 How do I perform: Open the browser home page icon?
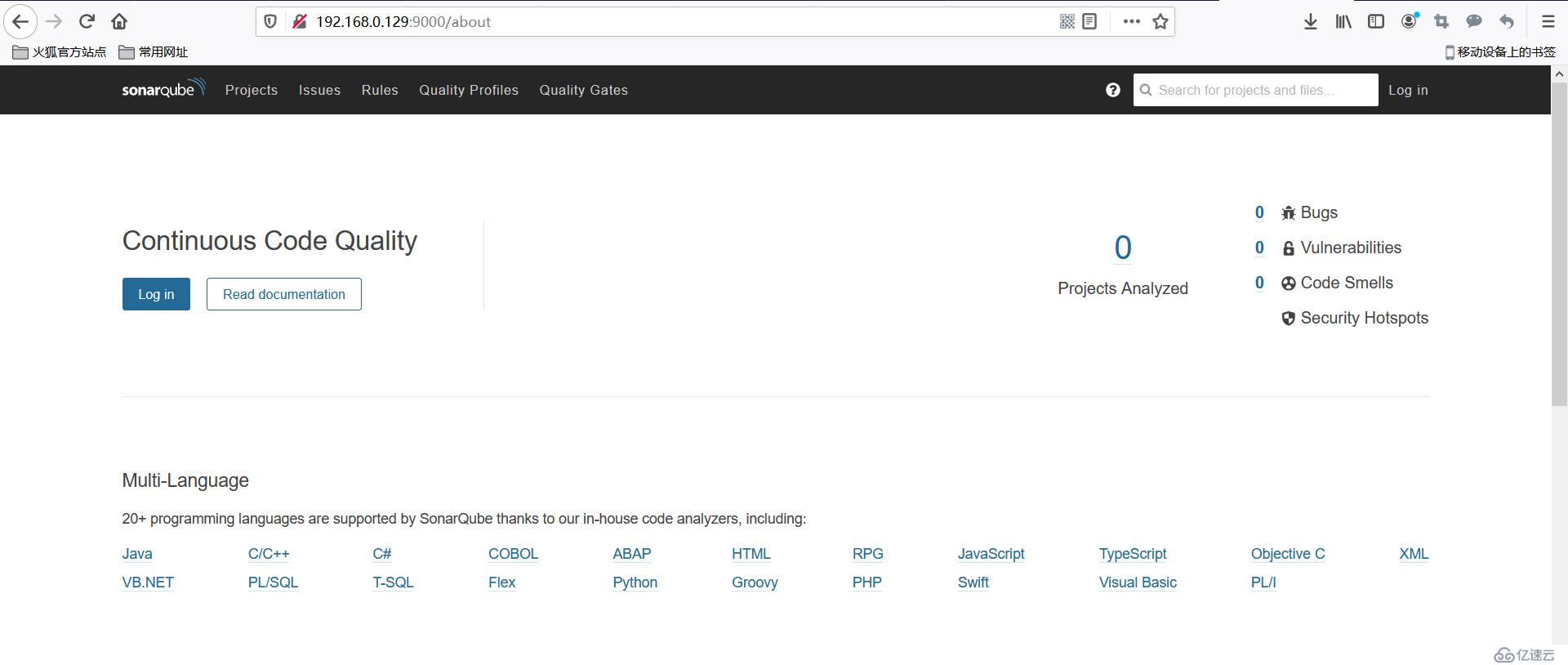119,21
